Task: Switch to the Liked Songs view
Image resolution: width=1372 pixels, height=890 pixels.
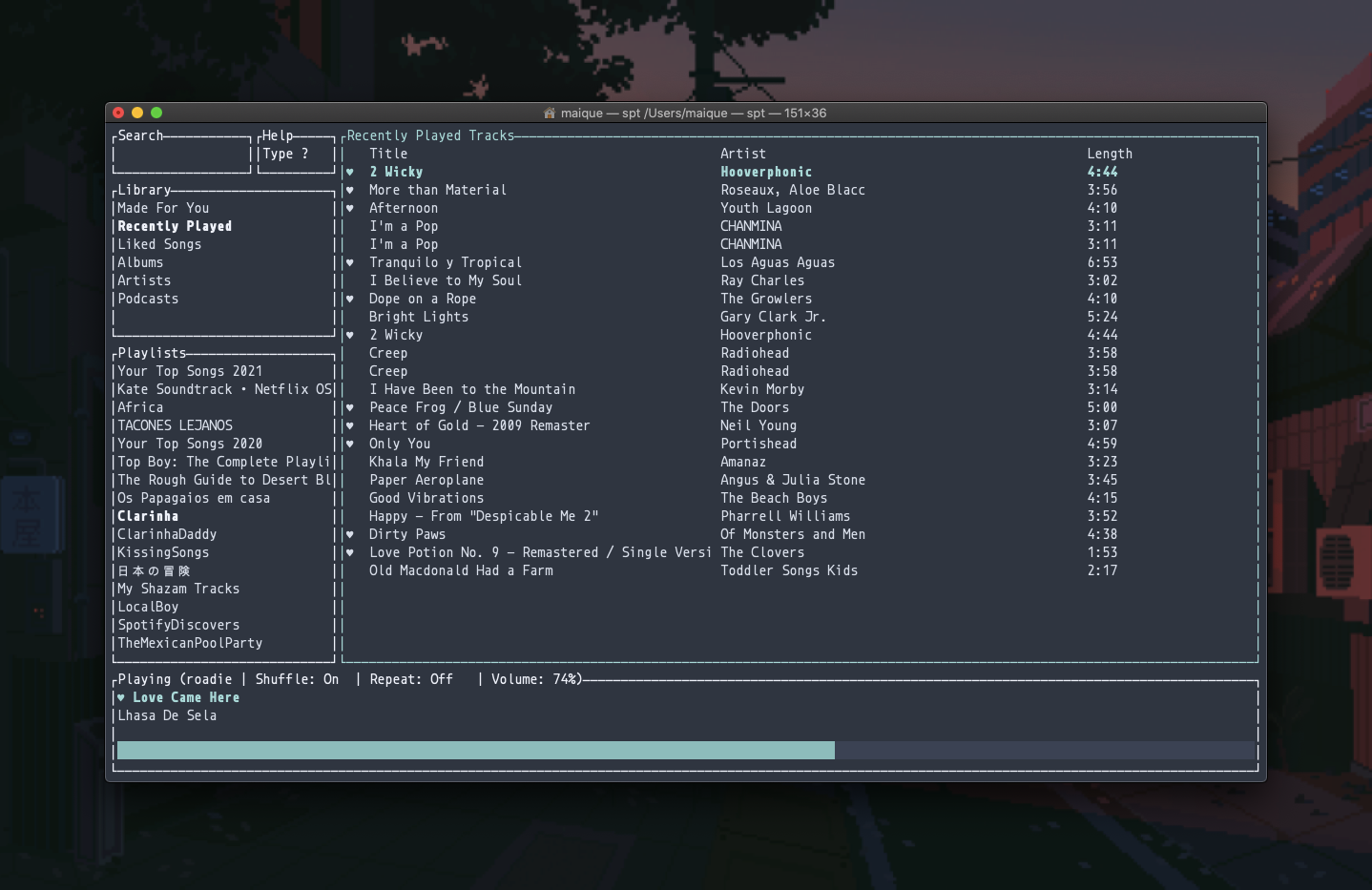Action: point(158,244)
